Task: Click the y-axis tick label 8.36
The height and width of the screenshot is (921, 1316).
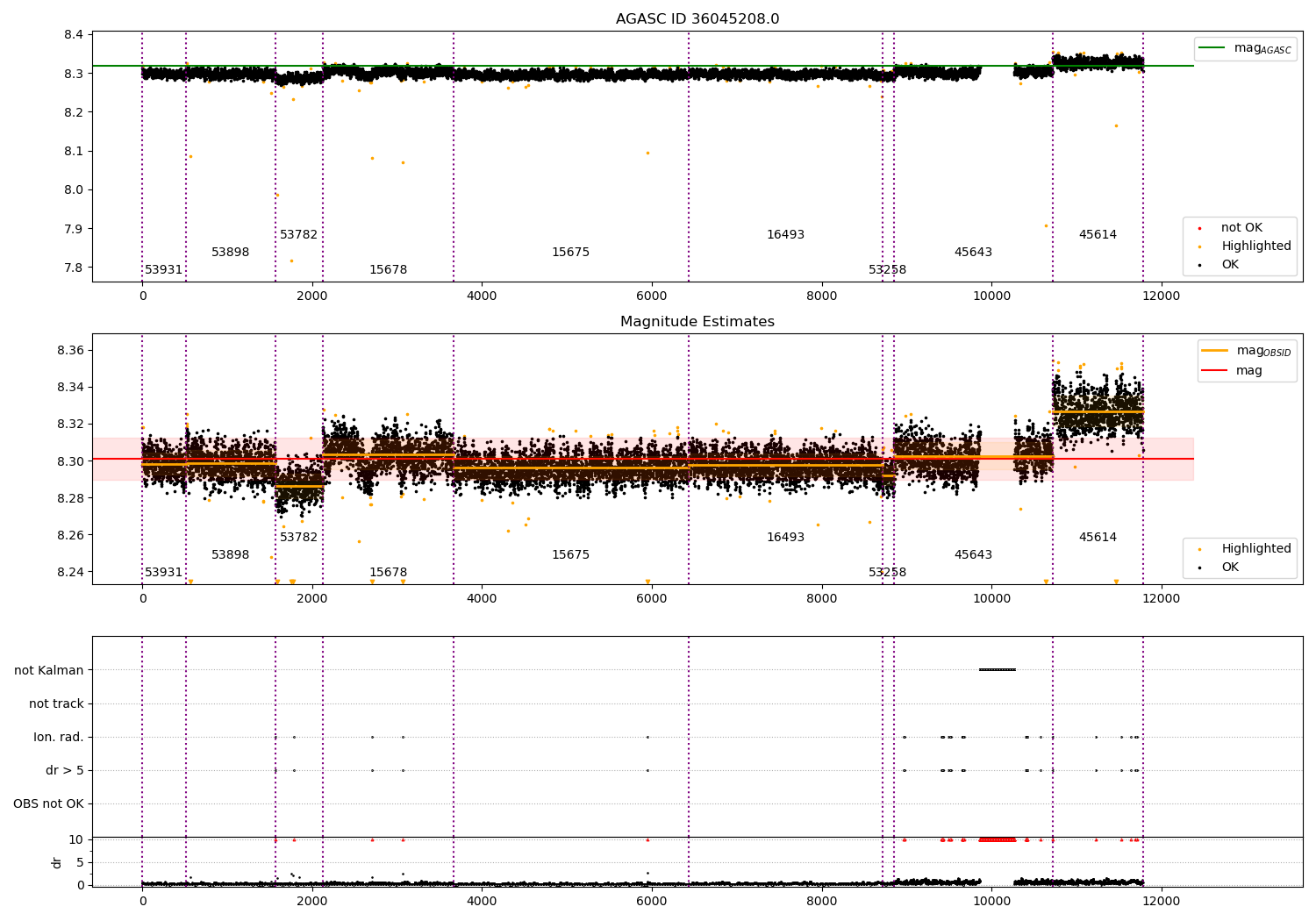Action: 70,350
